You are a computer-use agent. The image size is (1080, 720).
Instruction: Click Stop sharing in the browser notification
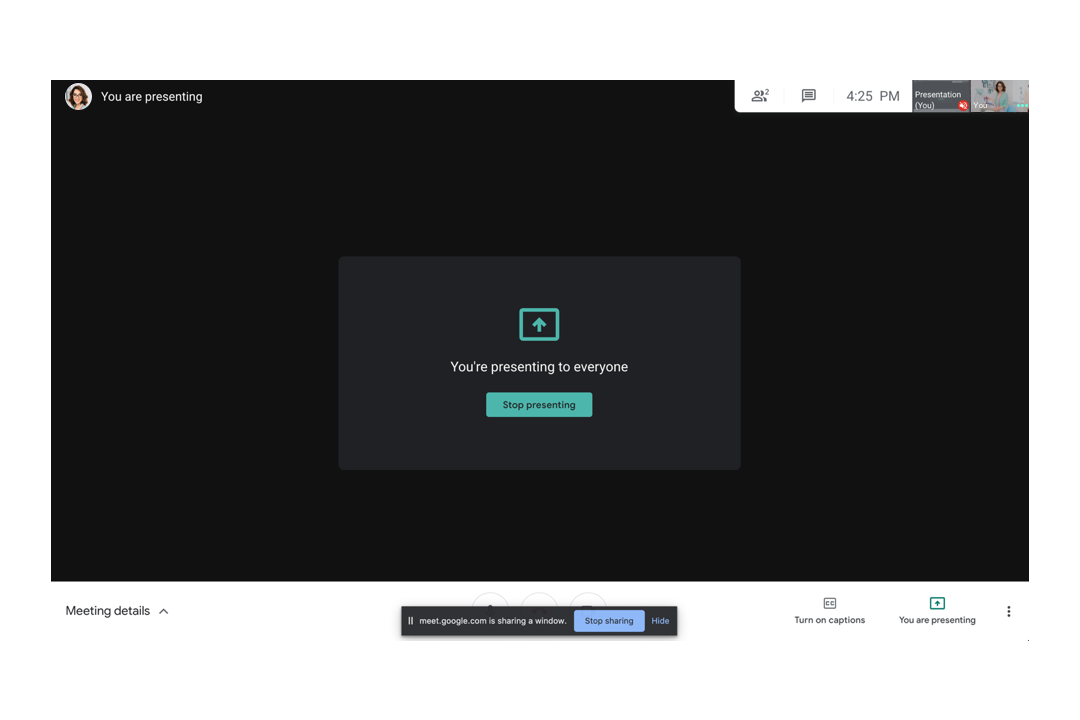coord(609,621)
